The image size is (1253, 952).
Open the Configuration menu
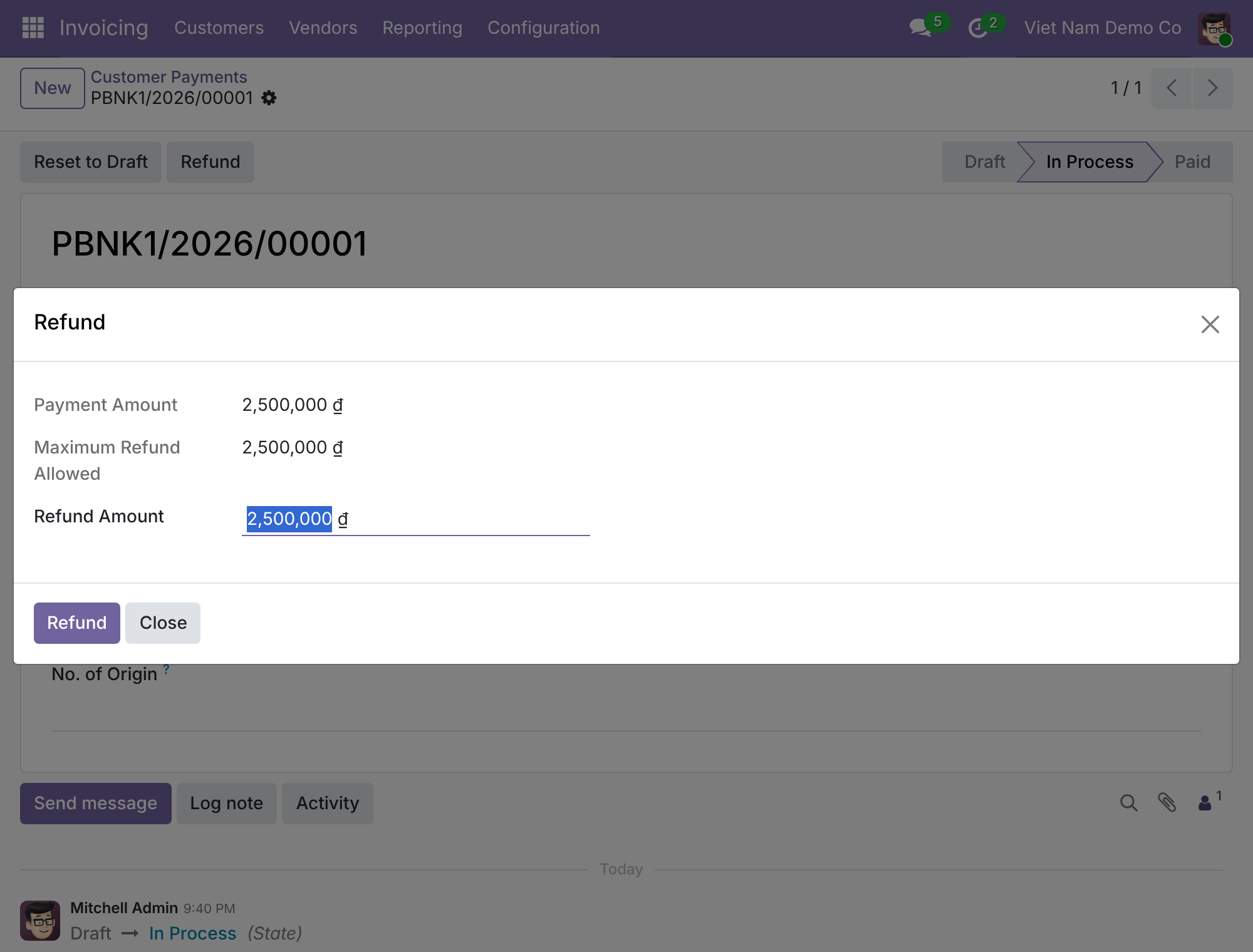click(544, 28)
